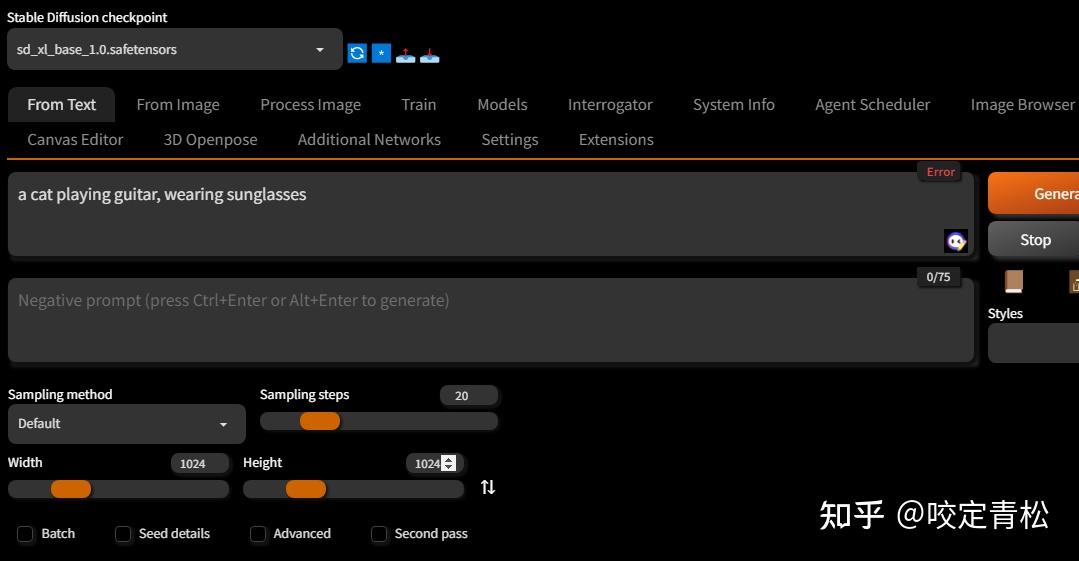Click the download tray icon with down arrow
This screenshot has height=561, width=1079.
pyautogui.click(x=429, y=54)
